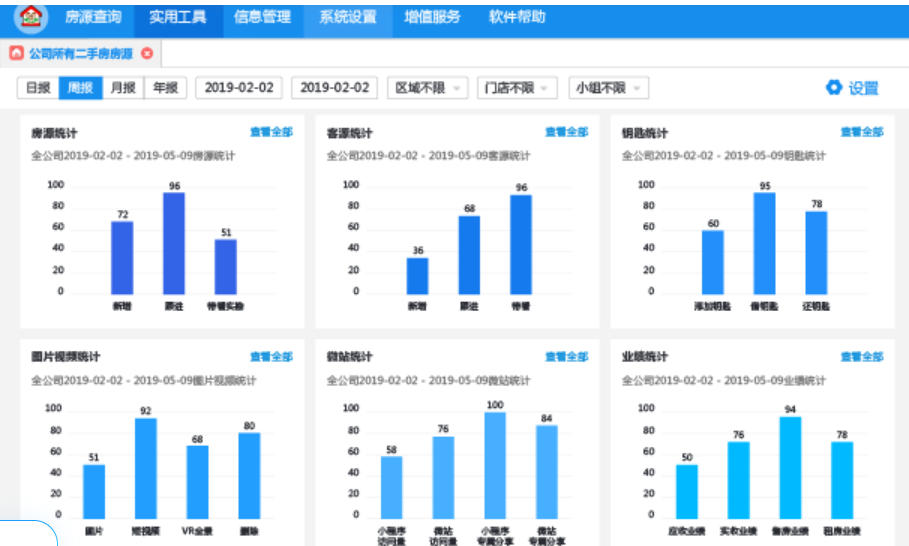
Task: Click the 96 bar in 房源统计 chart
Action: (174, 243)
